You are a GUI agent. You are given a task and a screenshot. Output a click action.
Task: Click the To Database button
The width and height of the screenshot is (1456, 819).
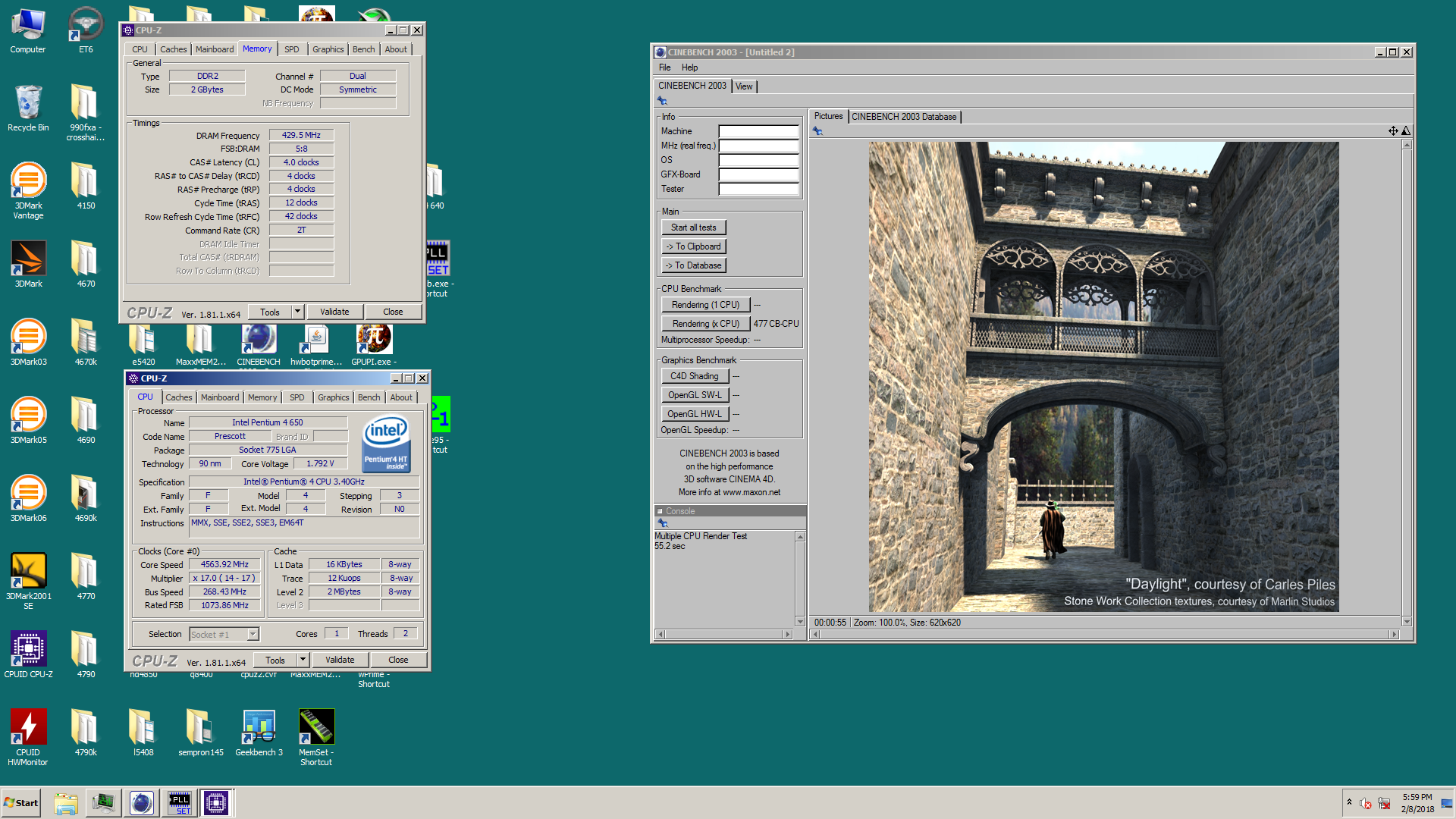(694, 265)
